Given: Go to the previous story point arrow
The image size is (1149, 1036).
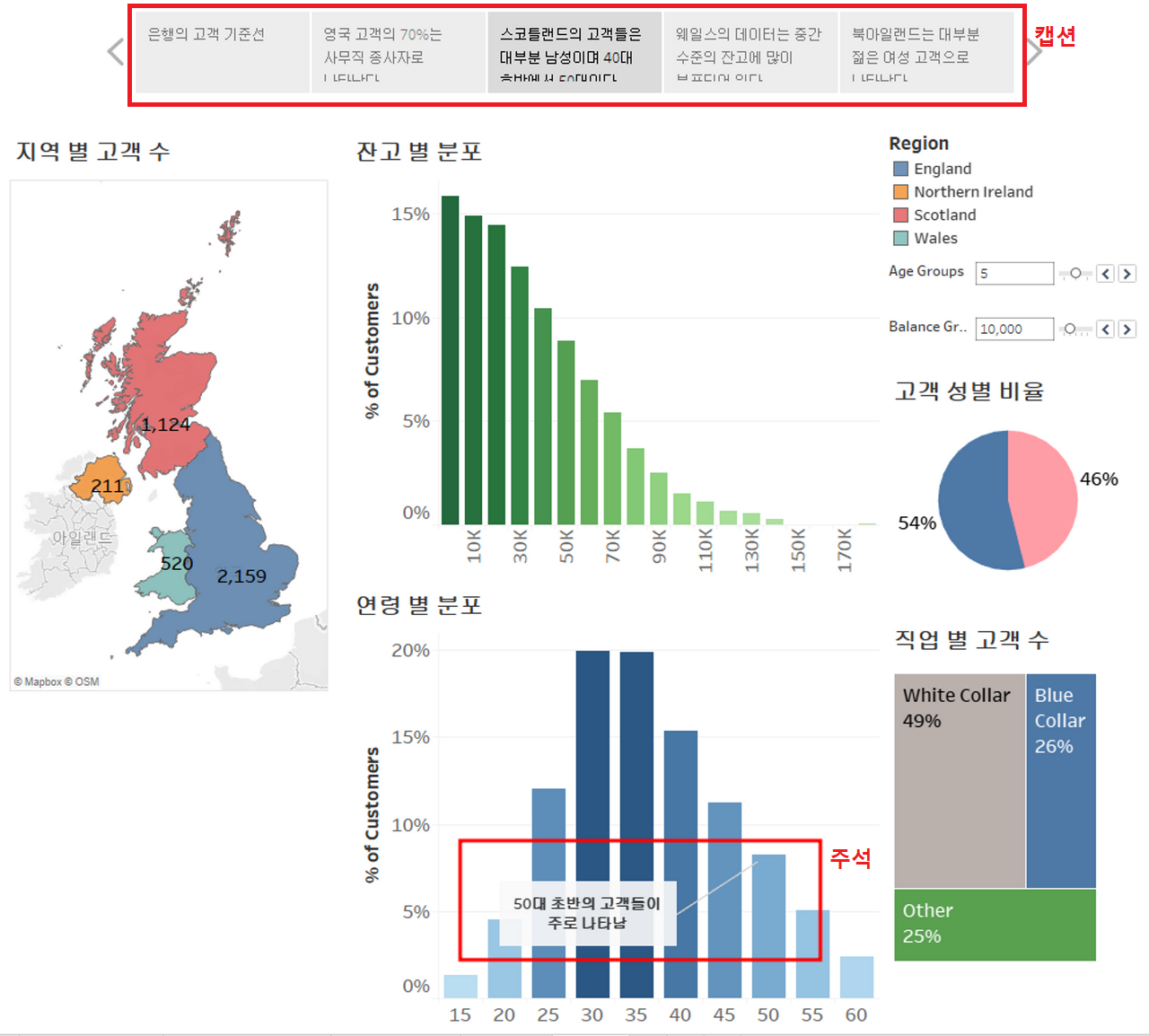Looking at the screenshot, I should pos(116,52).
